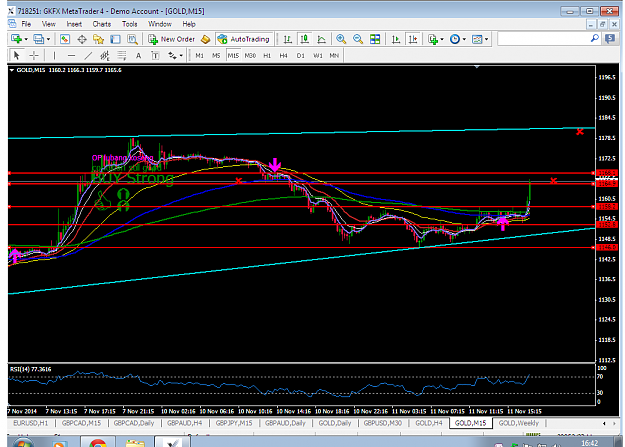Open the chat speech-bubble icon
625x447 pixels.
coord(610,39)
